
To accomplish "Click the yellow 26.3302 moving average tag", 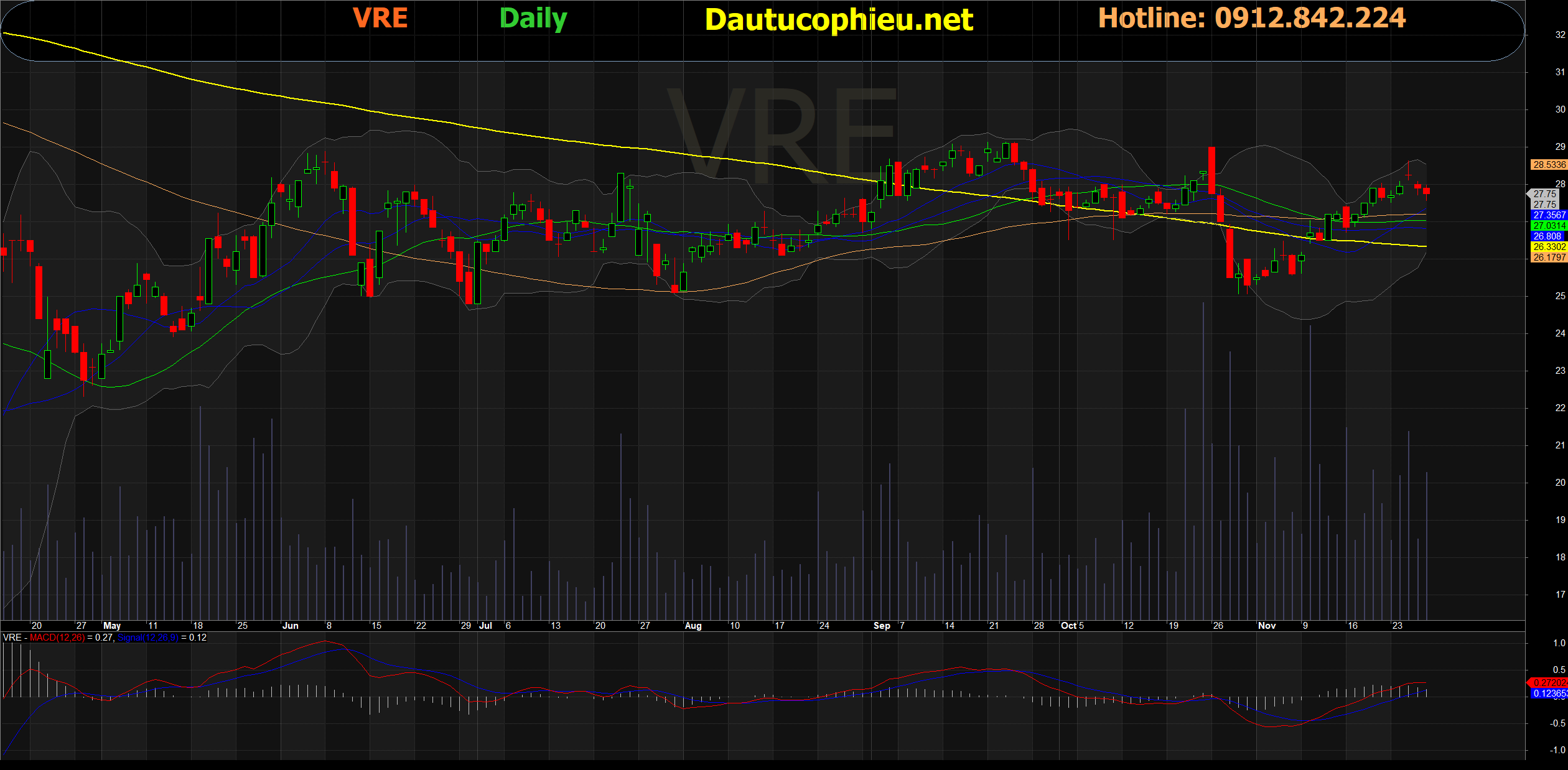I will pos(1548,247).
